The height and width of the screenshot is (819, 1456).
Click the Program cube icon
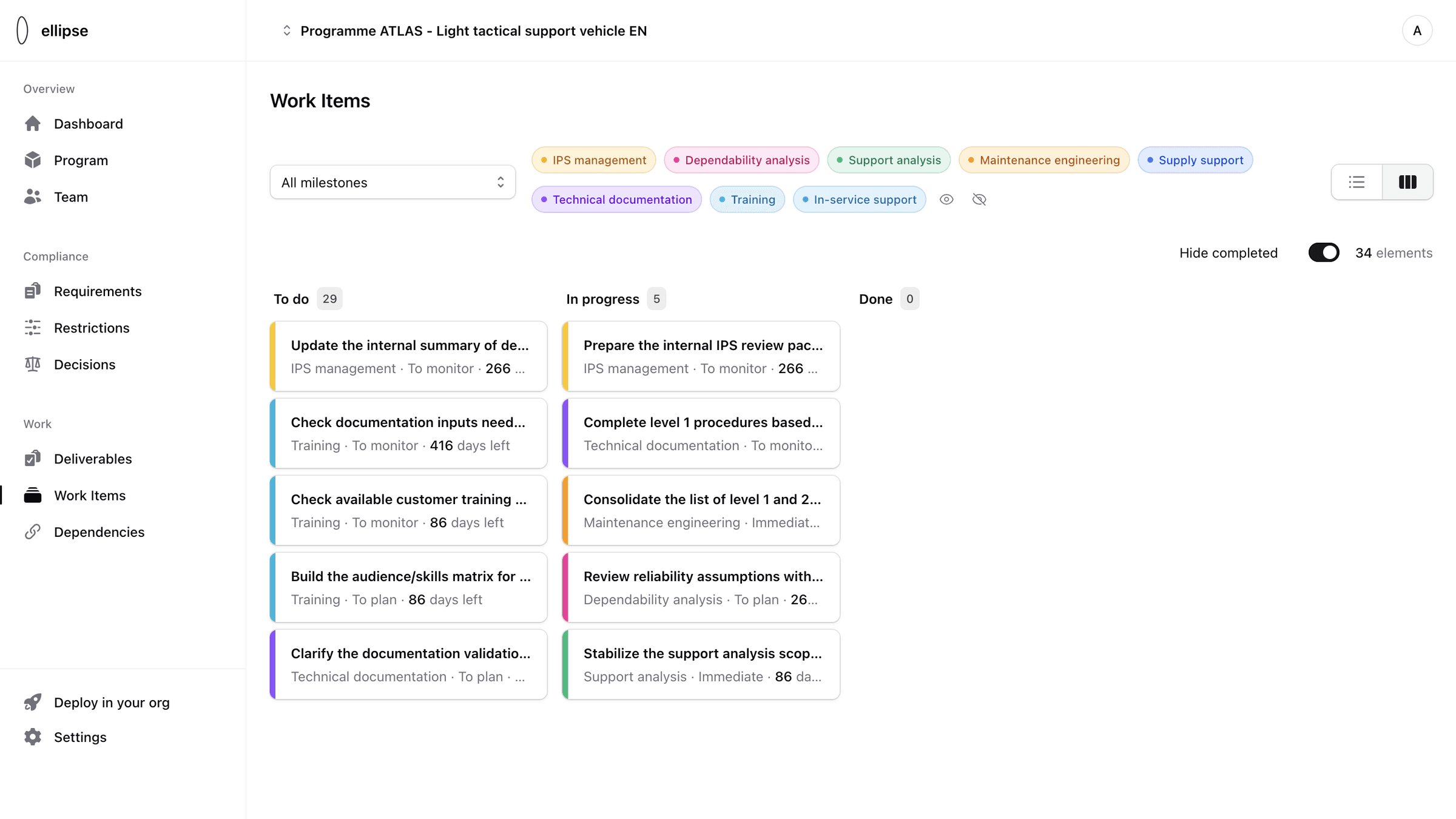click(33, 160)
